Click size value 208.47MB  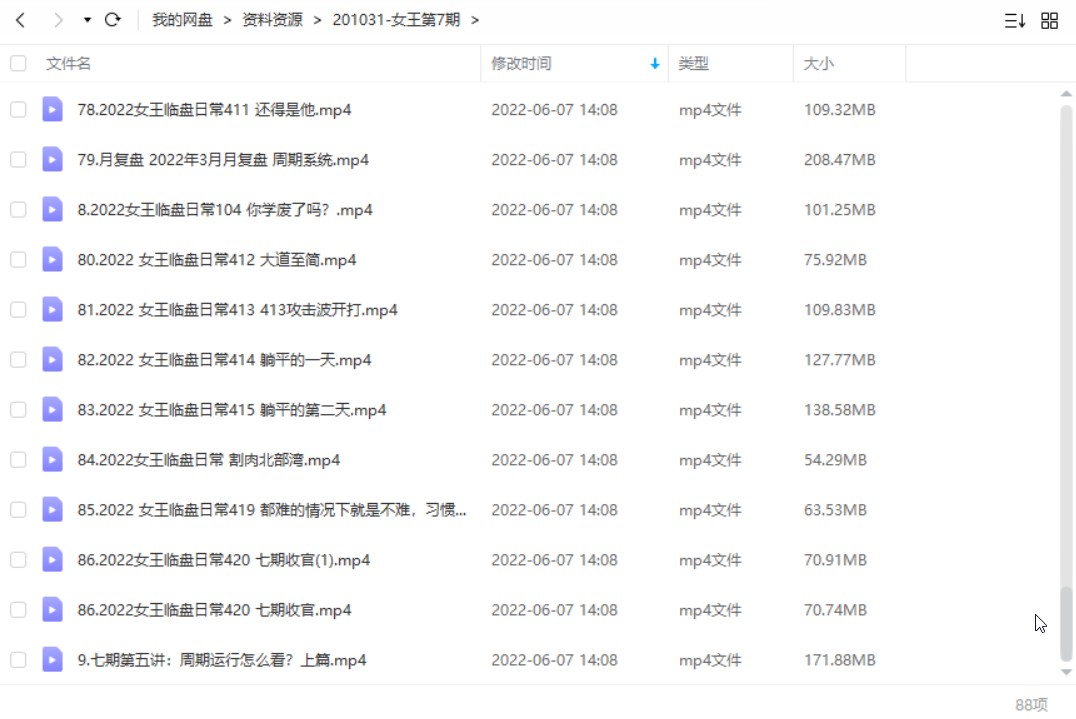click(839, 160)
